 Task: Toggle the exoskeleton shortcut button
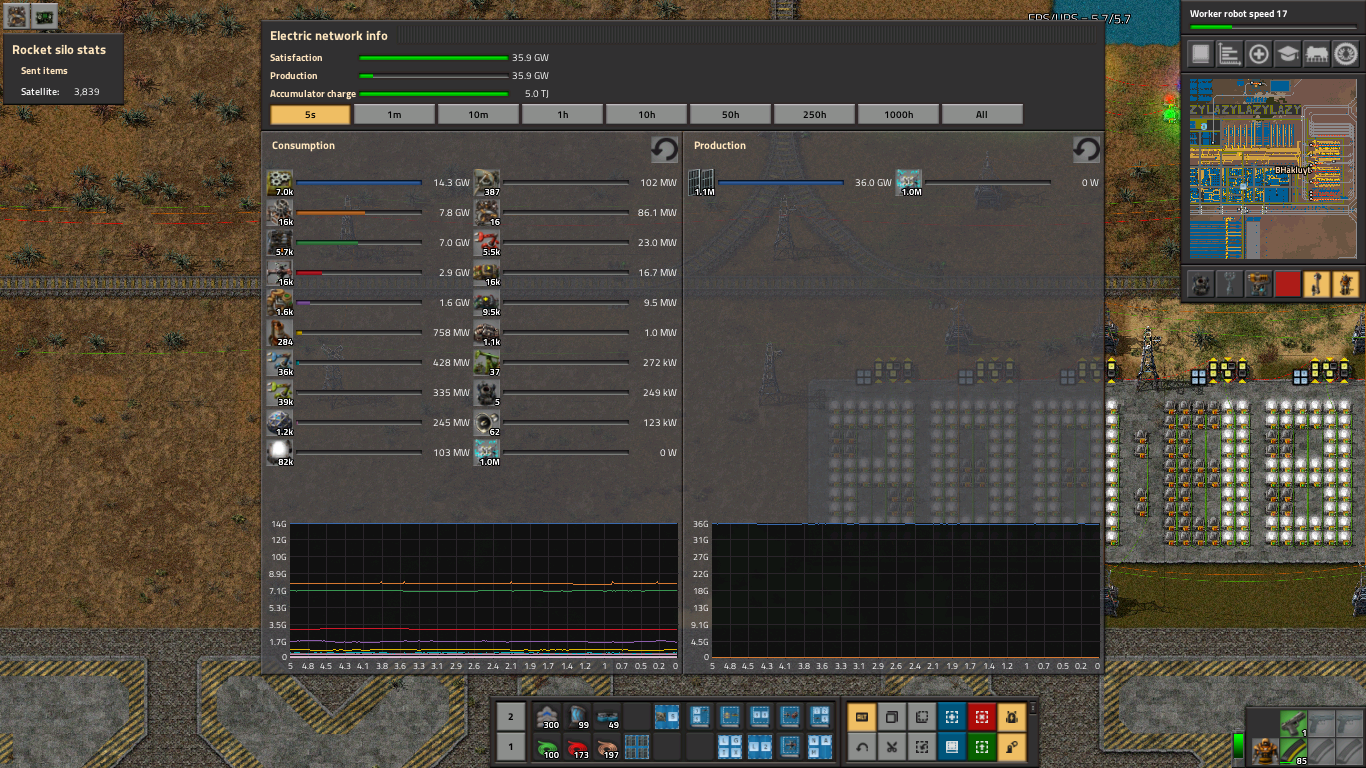point(1010,746)
